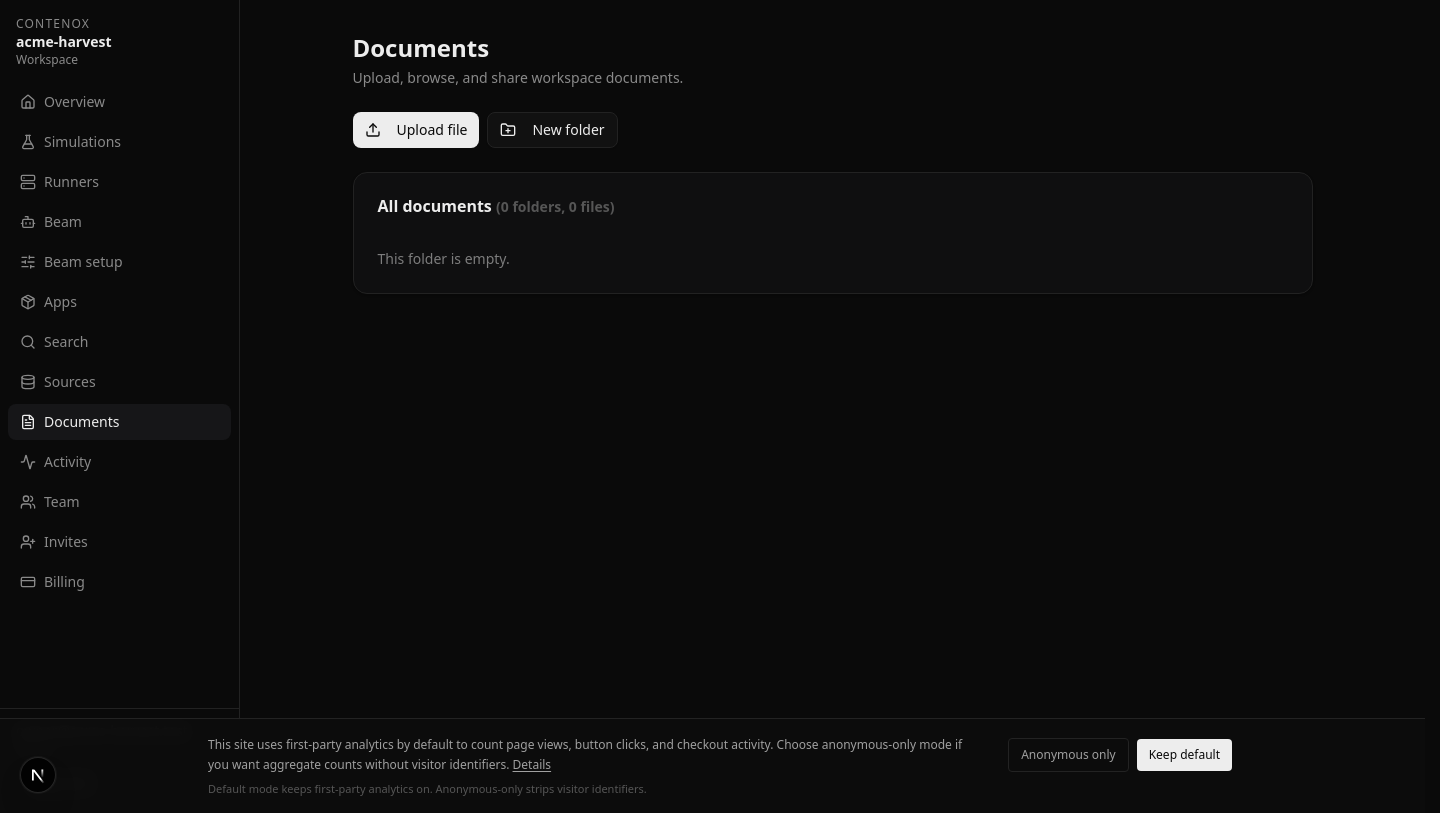Image resolution: width=1440 pixels, height=813 pixels.
Task: Open the Details link in banner
Action: point(531,765)
